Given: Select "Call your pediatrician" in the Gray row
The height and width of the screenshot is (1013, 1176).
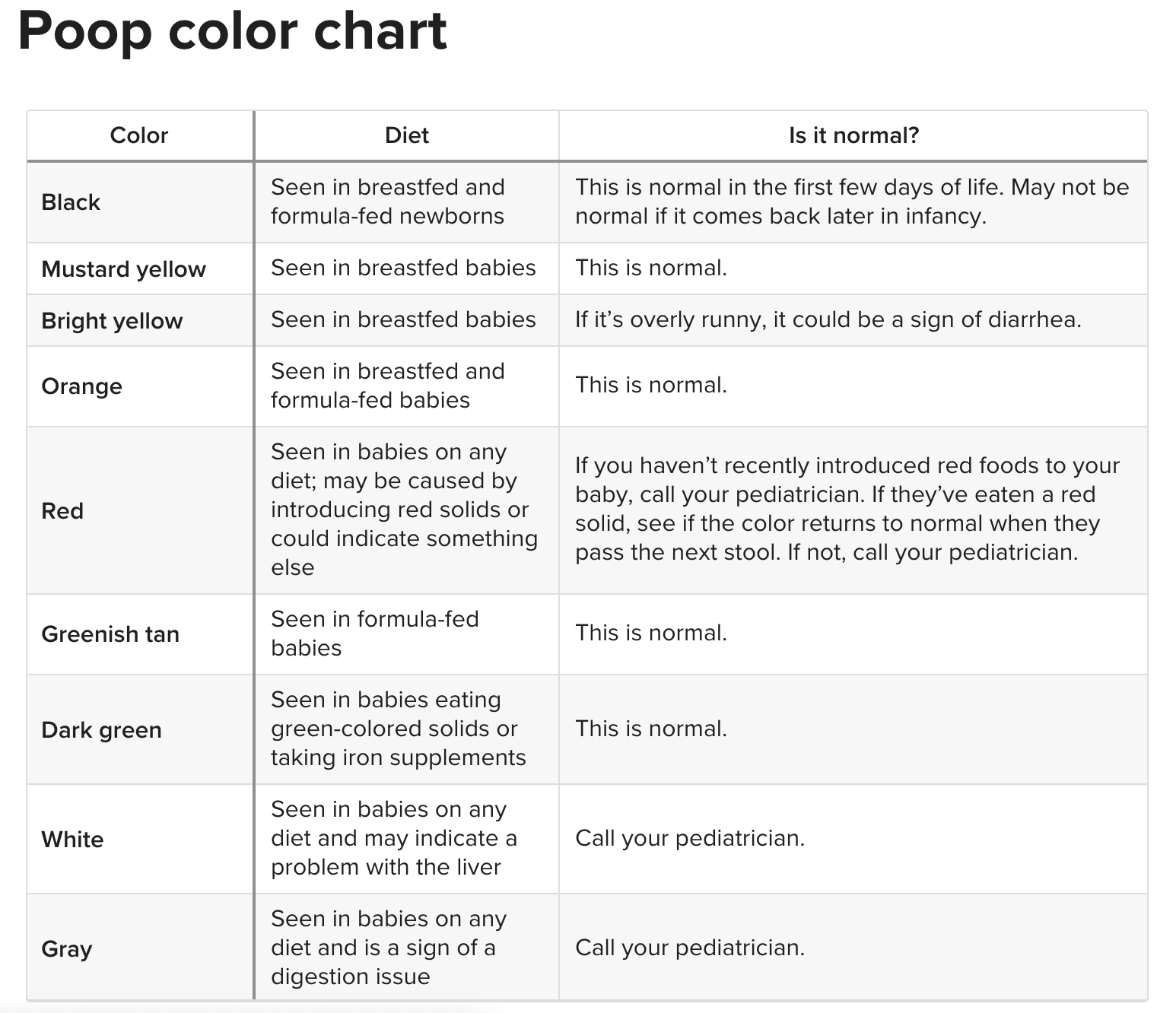Looking at the screenshot, I should click(689, 948).
